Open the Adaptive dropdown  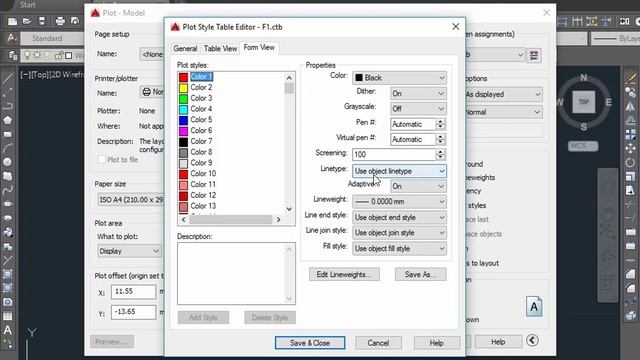pyautogui.click(x=418, y=186)
